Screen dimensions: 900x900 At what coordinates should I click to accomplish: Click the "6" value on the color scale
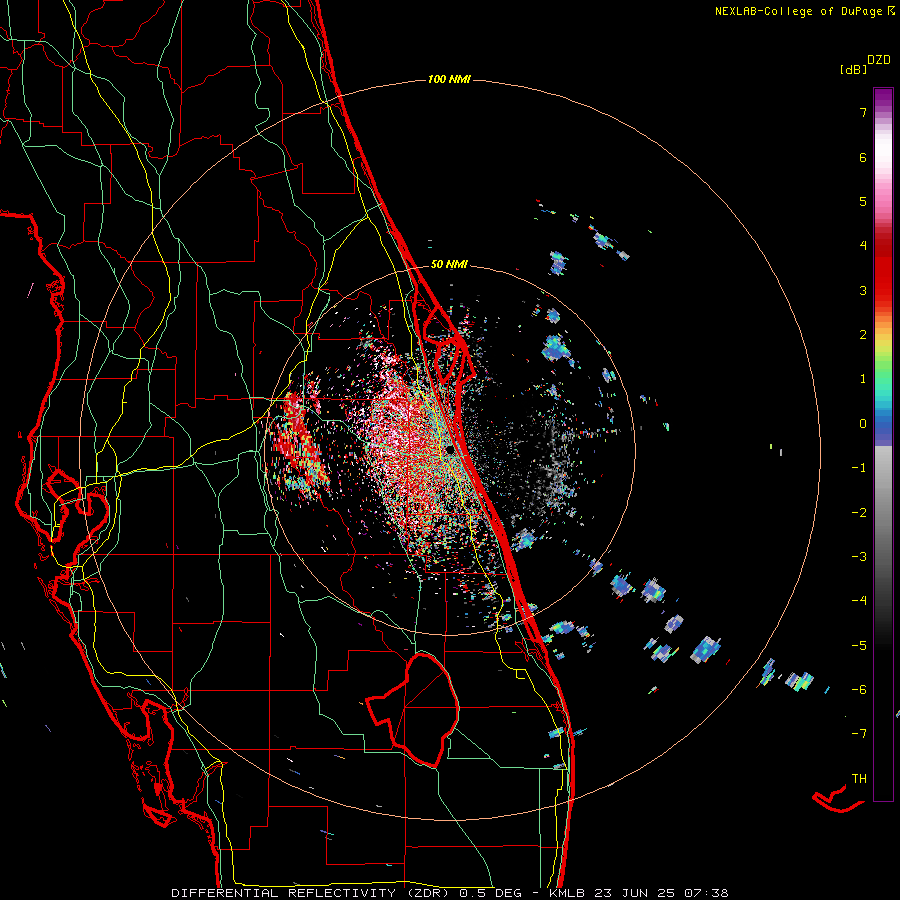pyautogui.click(x=863, y=157)
